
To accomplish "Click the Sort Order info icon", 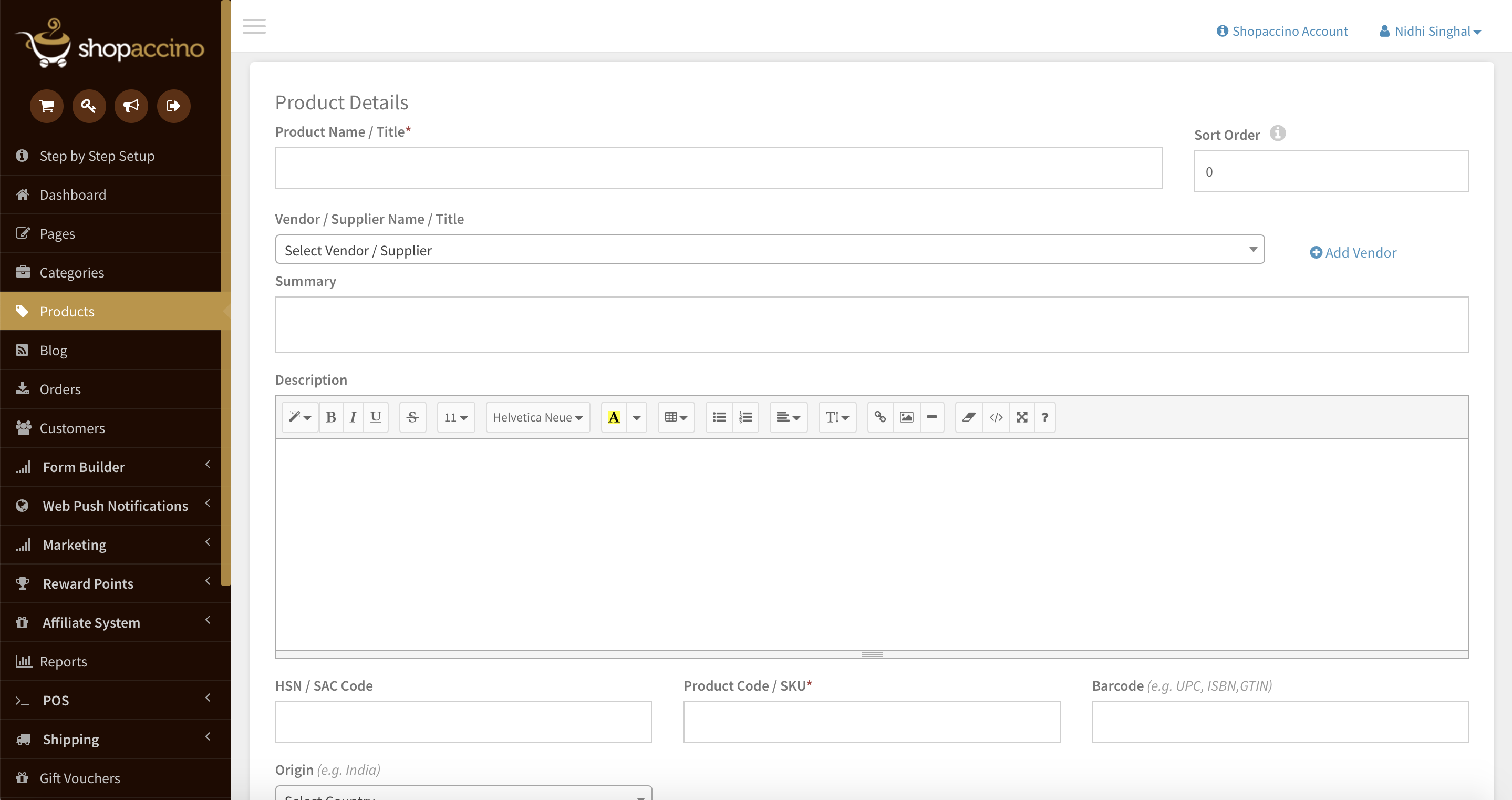I will click(1277, 134).
